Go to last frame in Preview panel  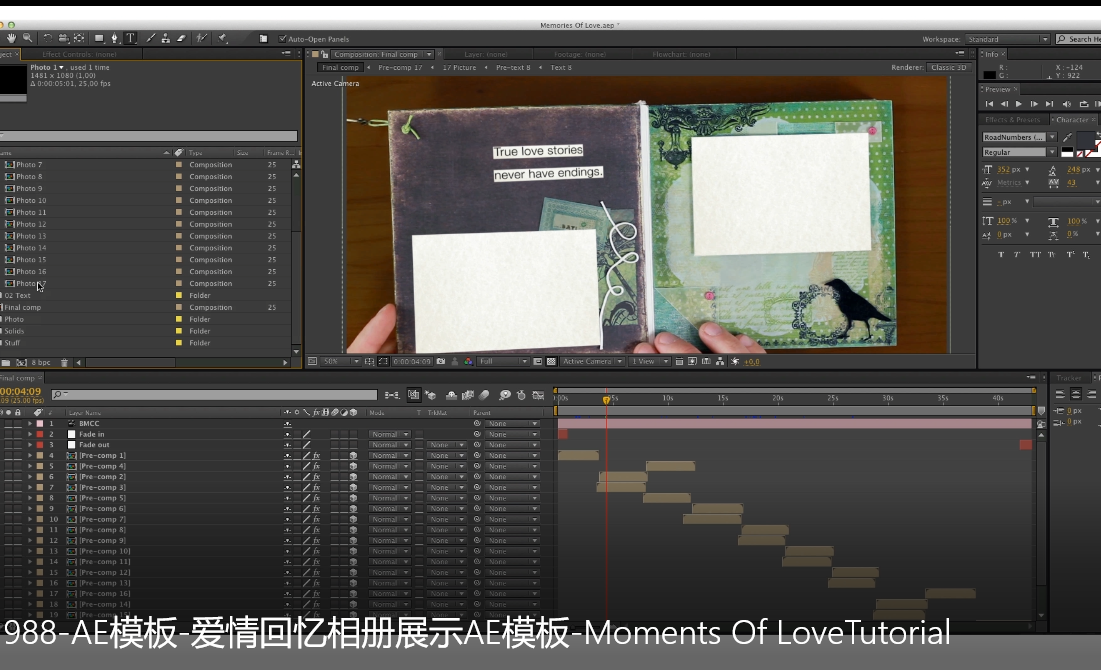[x=1049, y=104]
